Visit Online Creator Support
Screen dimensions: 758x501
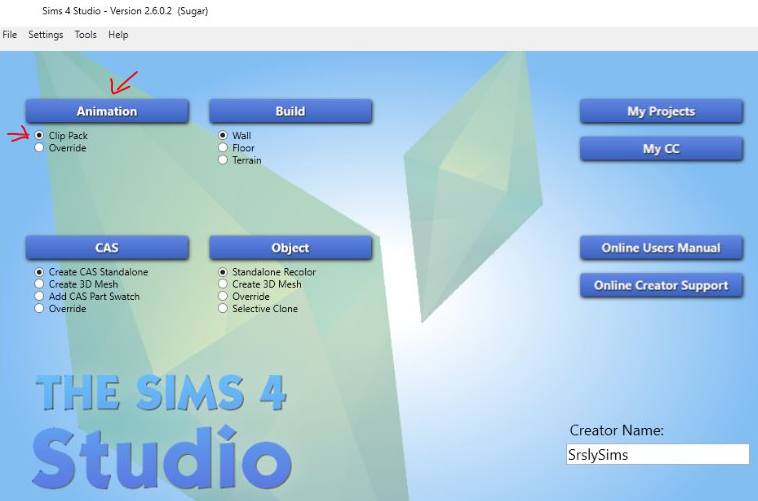(661, 286)
